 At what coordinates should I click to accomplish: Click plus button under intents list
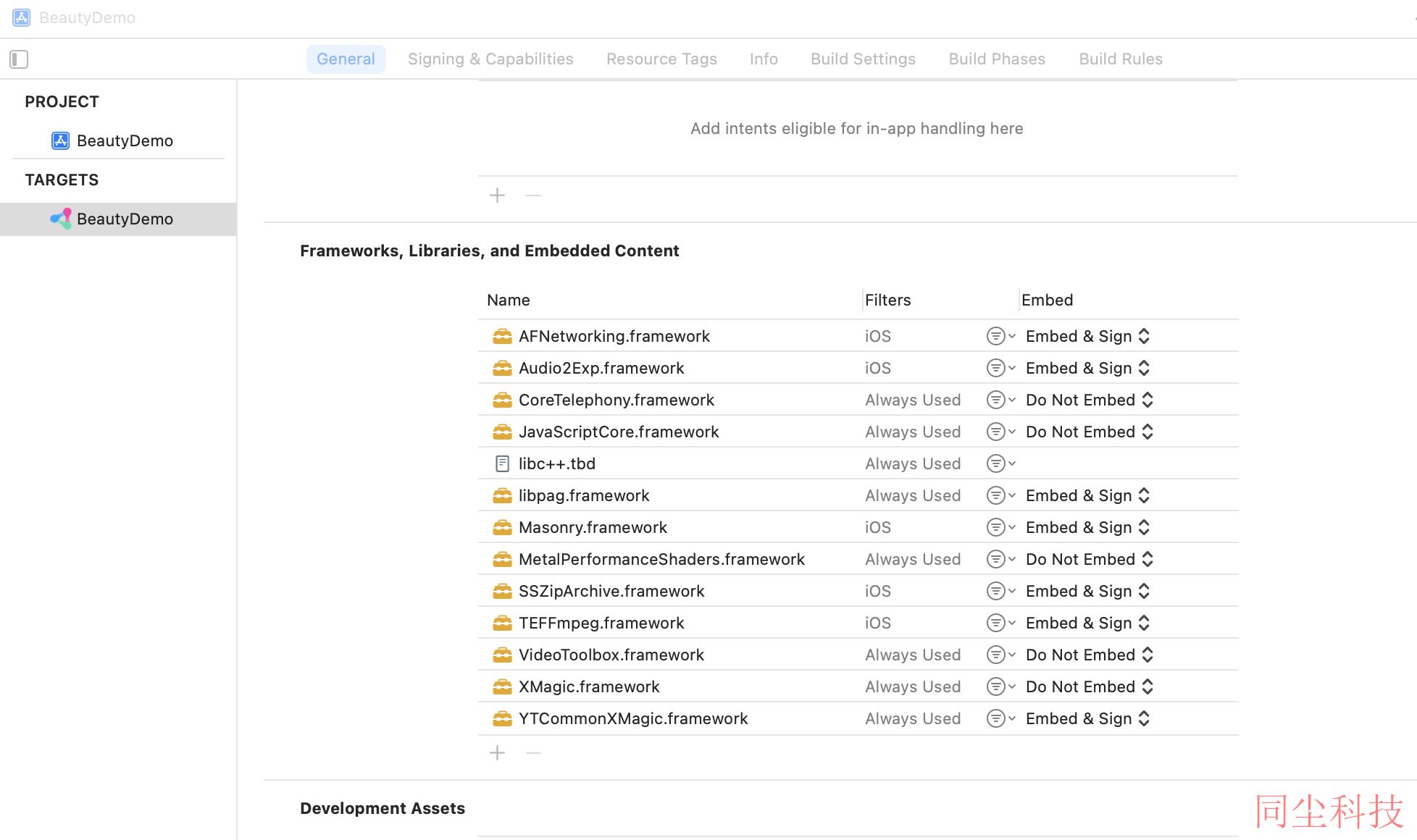pos(497,196)
